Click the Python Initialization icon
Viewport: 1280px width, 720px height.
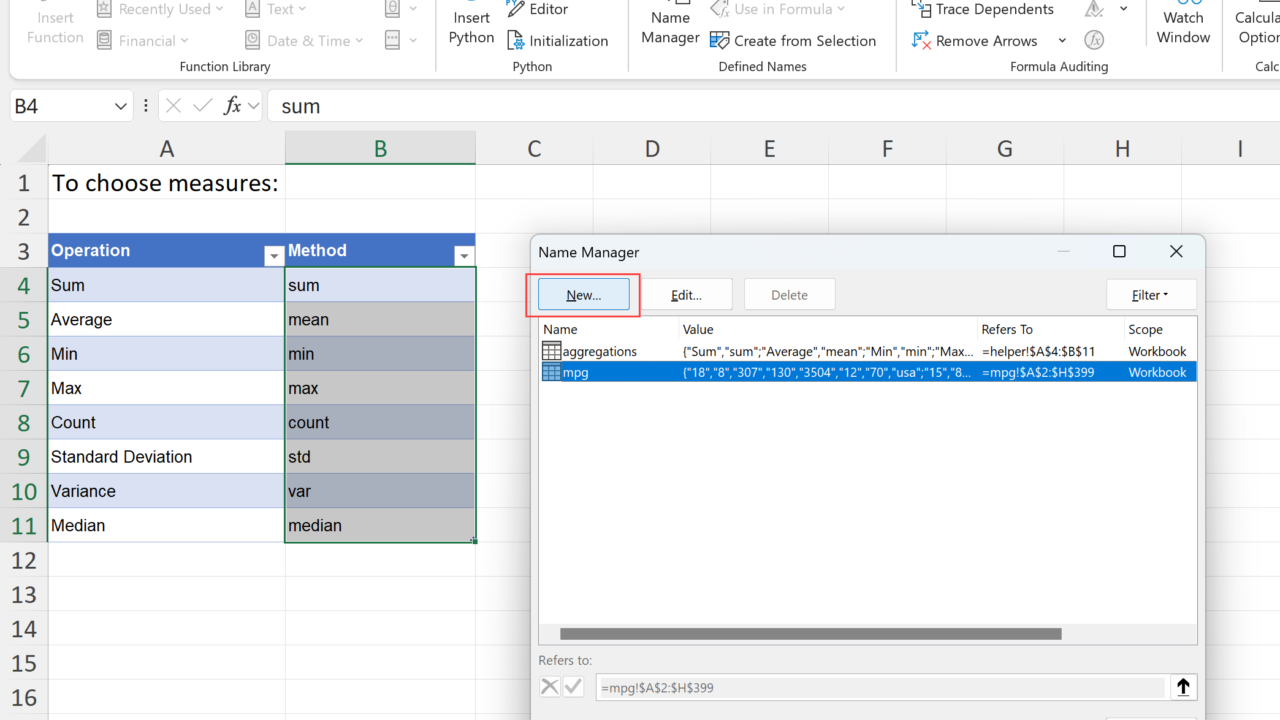[x=516, y=41]
